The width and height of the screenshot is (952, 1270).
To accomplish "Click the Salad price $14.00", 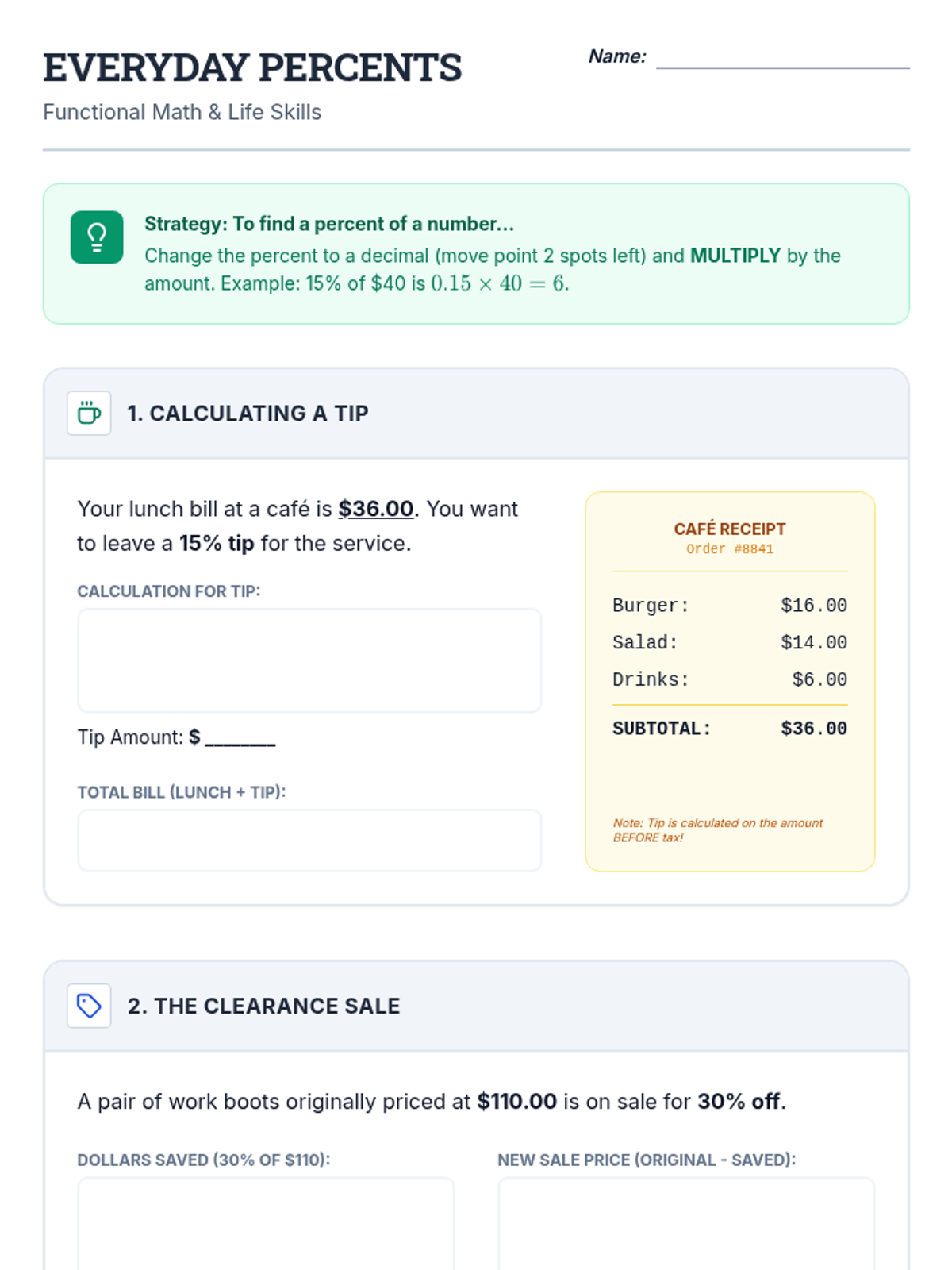I will [x=814, y=643].
